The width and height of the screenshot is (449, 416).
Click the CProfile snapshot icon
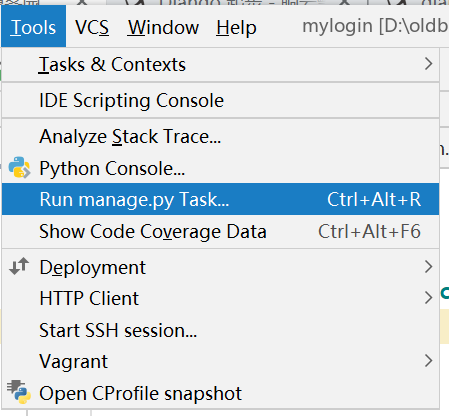19,392
